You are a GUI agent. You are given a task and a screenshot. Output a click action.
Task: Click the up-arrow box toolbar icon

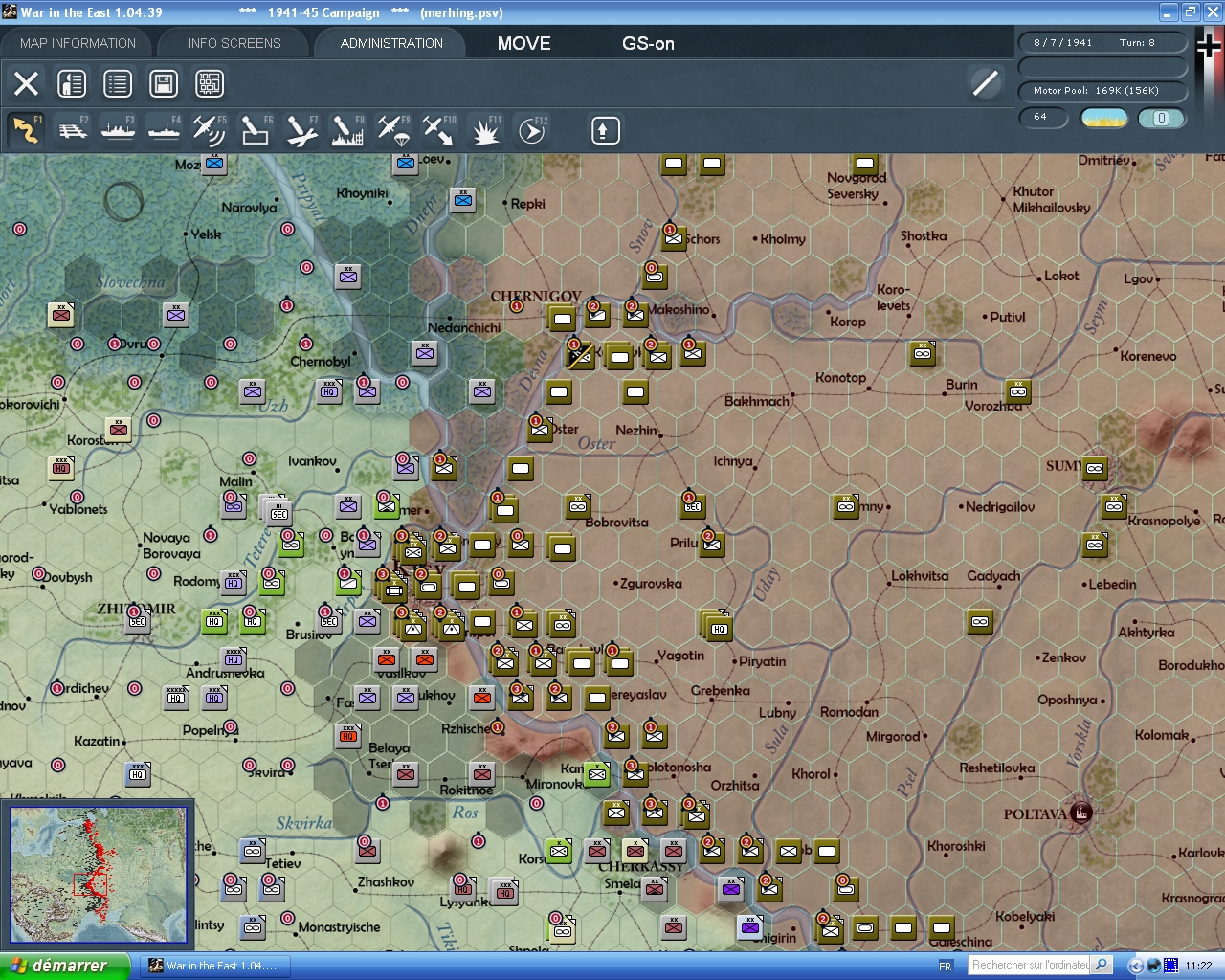click(605, 130)
